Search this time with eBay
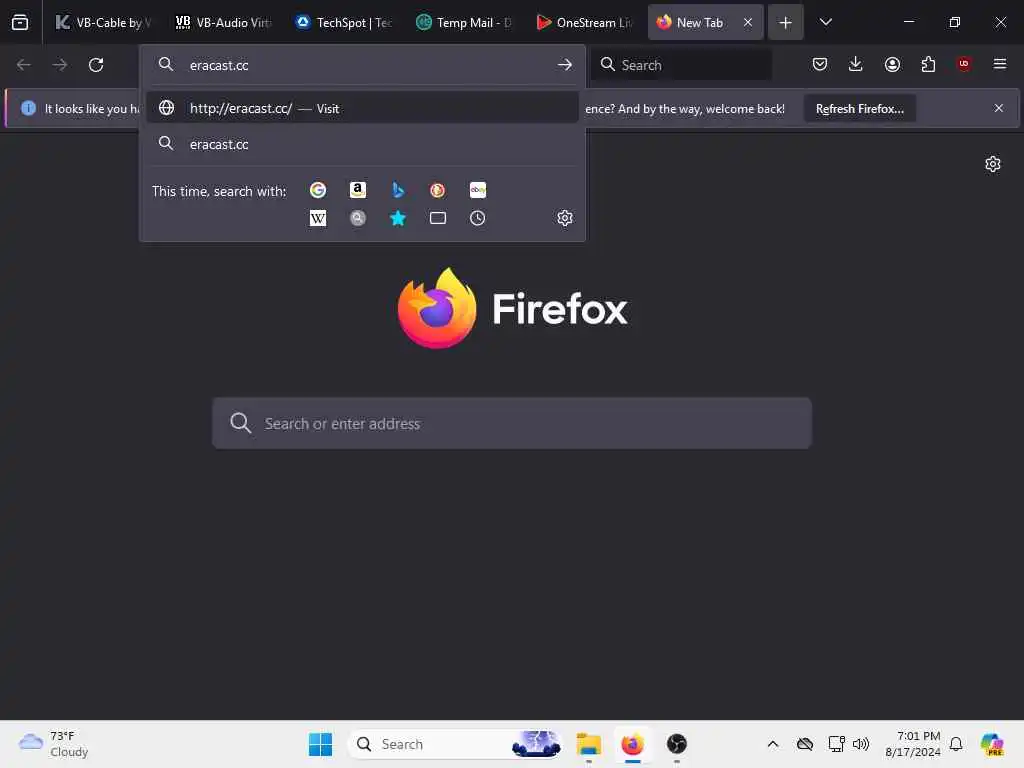The height and width of the screenshot is (768, 1024). 477,190
